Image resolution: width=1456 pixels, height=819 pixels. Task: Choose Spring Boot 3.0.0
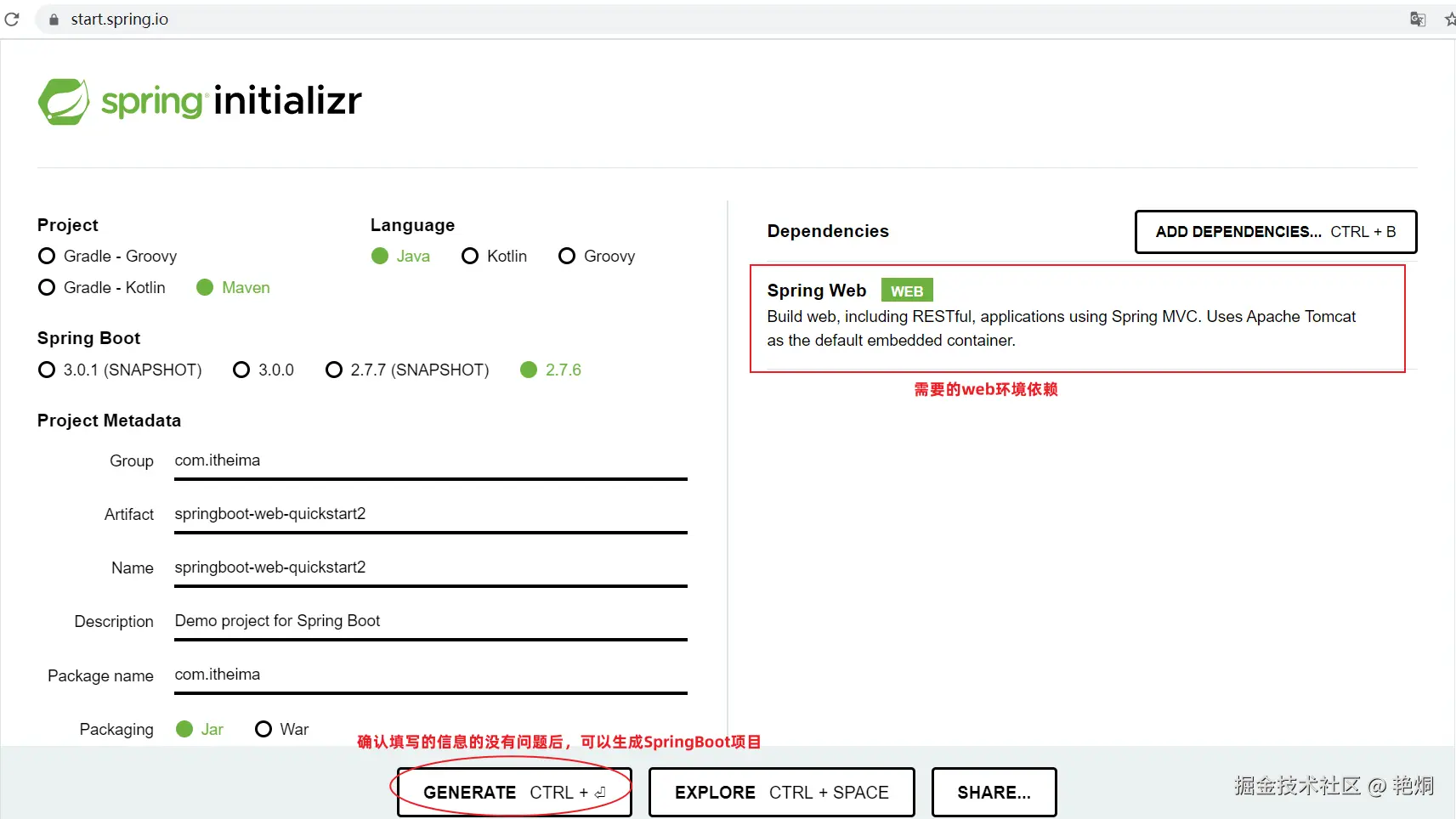click(x=263, y=370)
